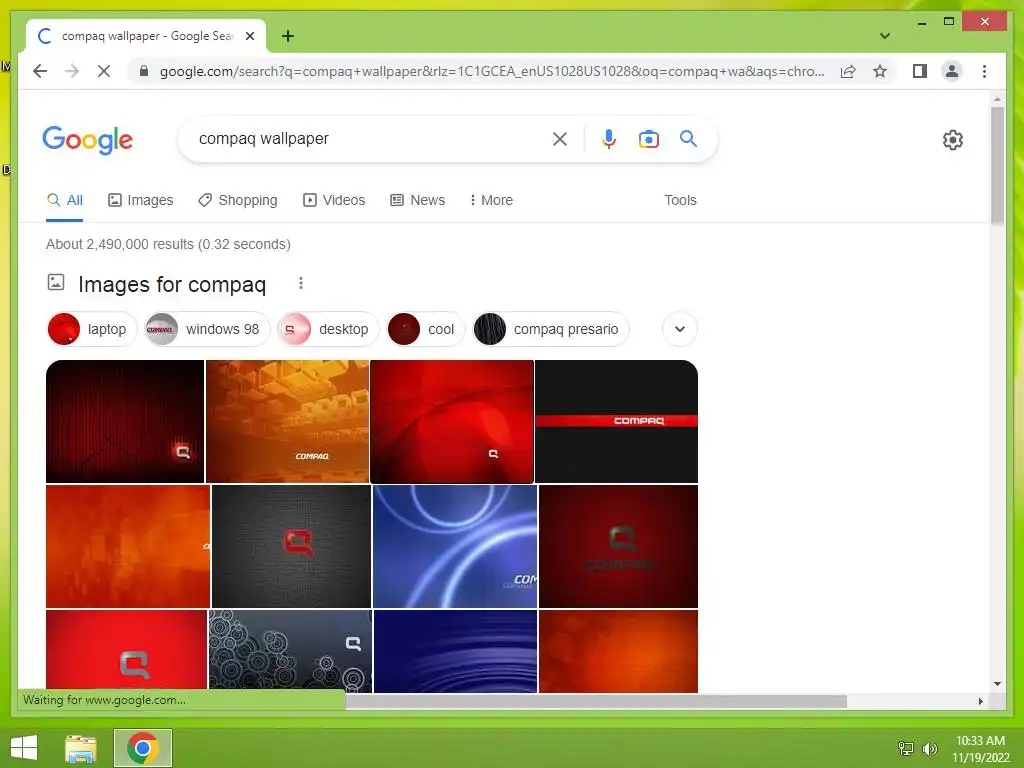The width and height of the screenshot is (1024, 768).
Task: Click the vertical page scrollbar
Action: pyautogui.click(x=997, y=165)
